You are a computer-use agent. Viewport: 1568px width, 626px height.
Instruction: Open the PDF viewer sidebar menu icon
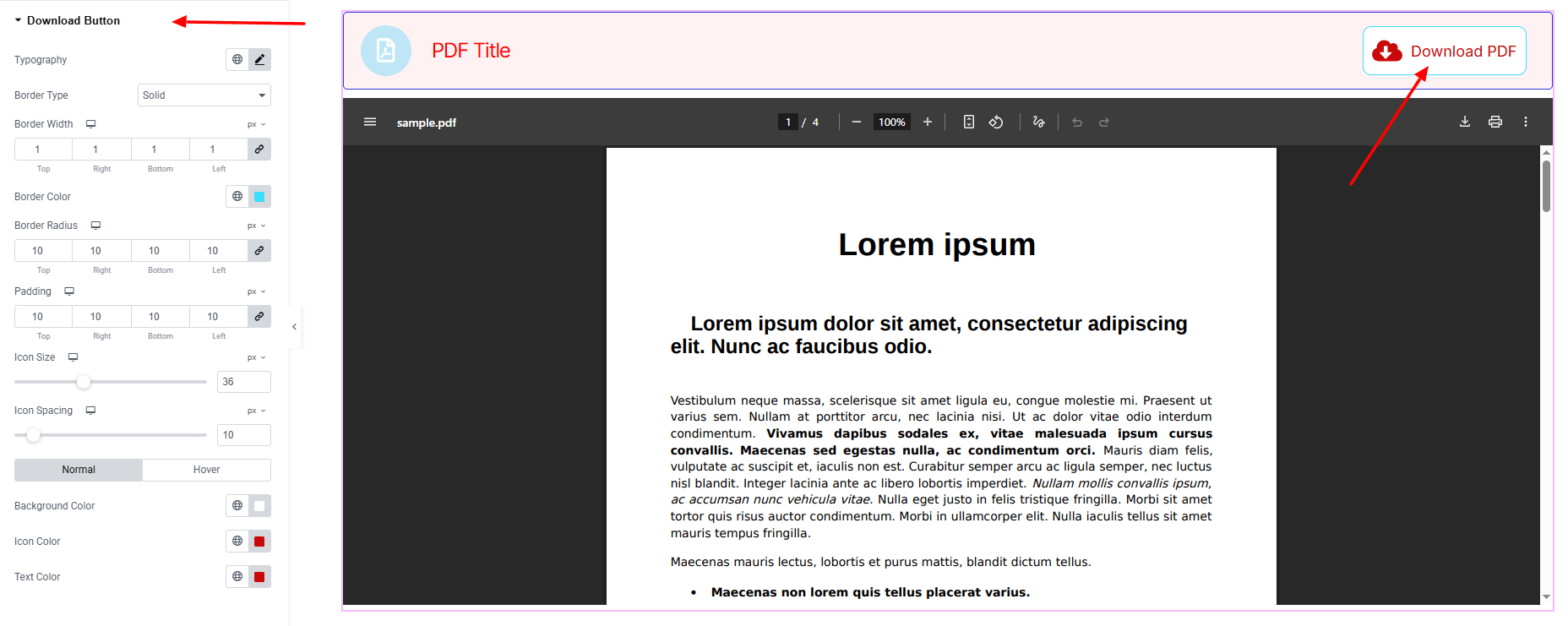(x=370, y=122)
